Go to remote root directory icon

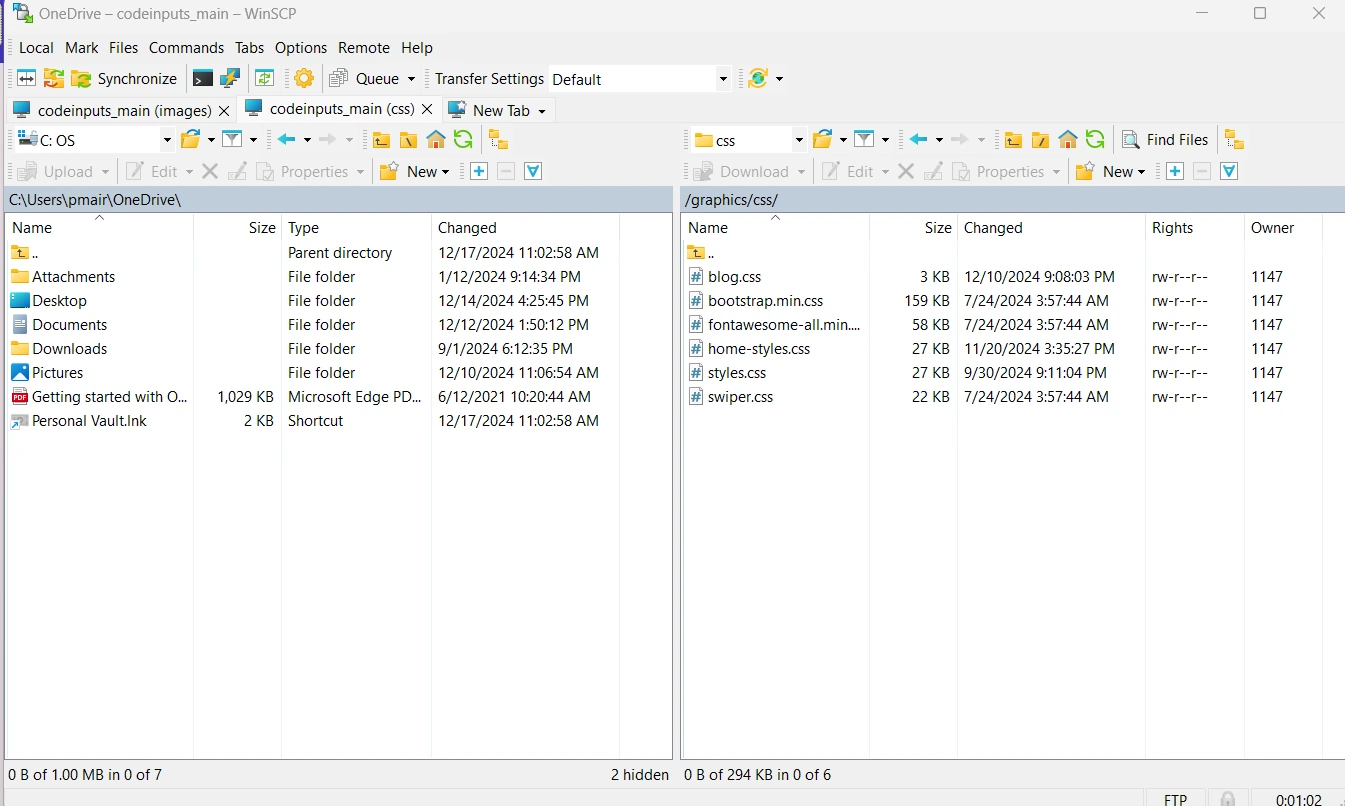tap(1040, 139)
